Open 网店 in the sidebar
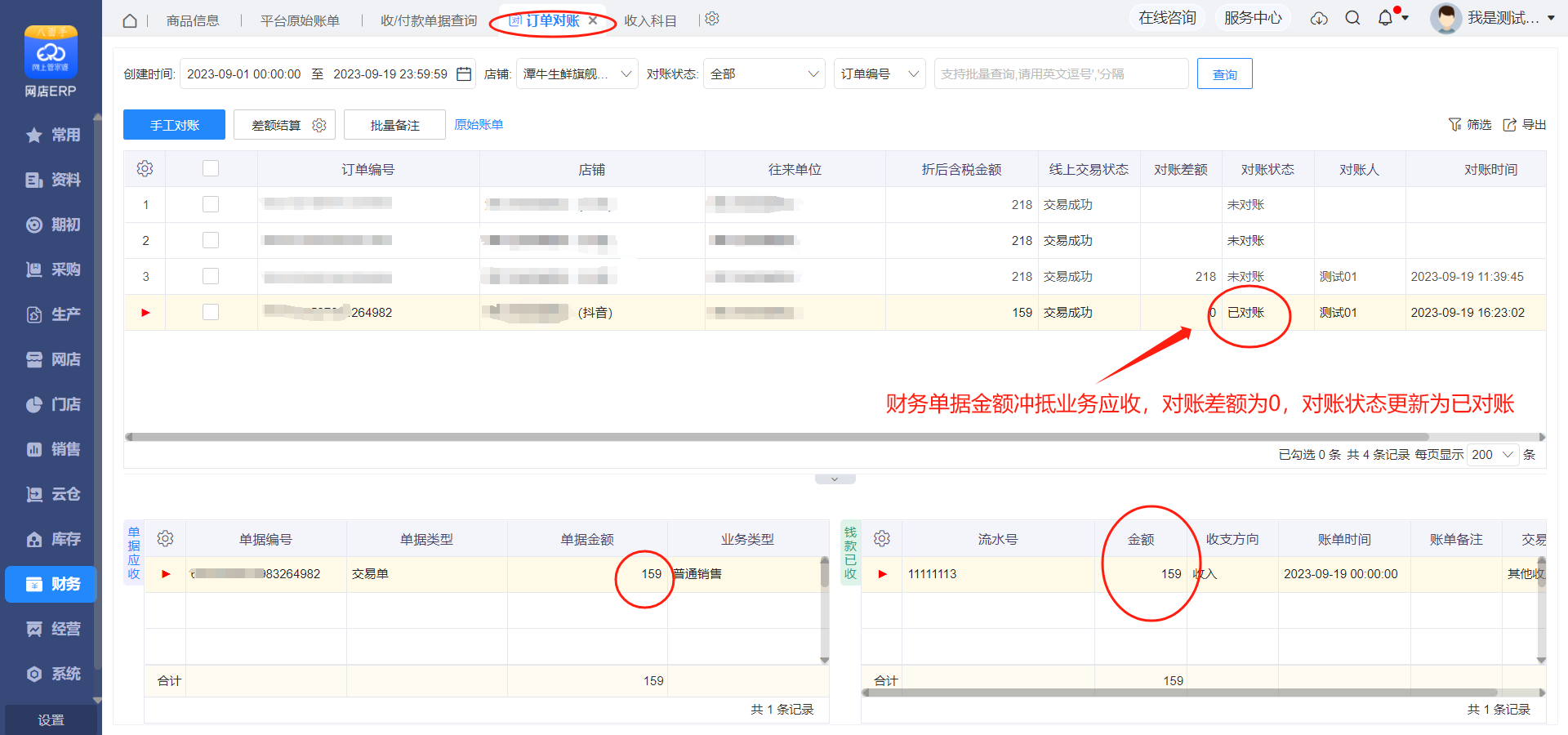The image size is (1568, 735). [53, 359]
